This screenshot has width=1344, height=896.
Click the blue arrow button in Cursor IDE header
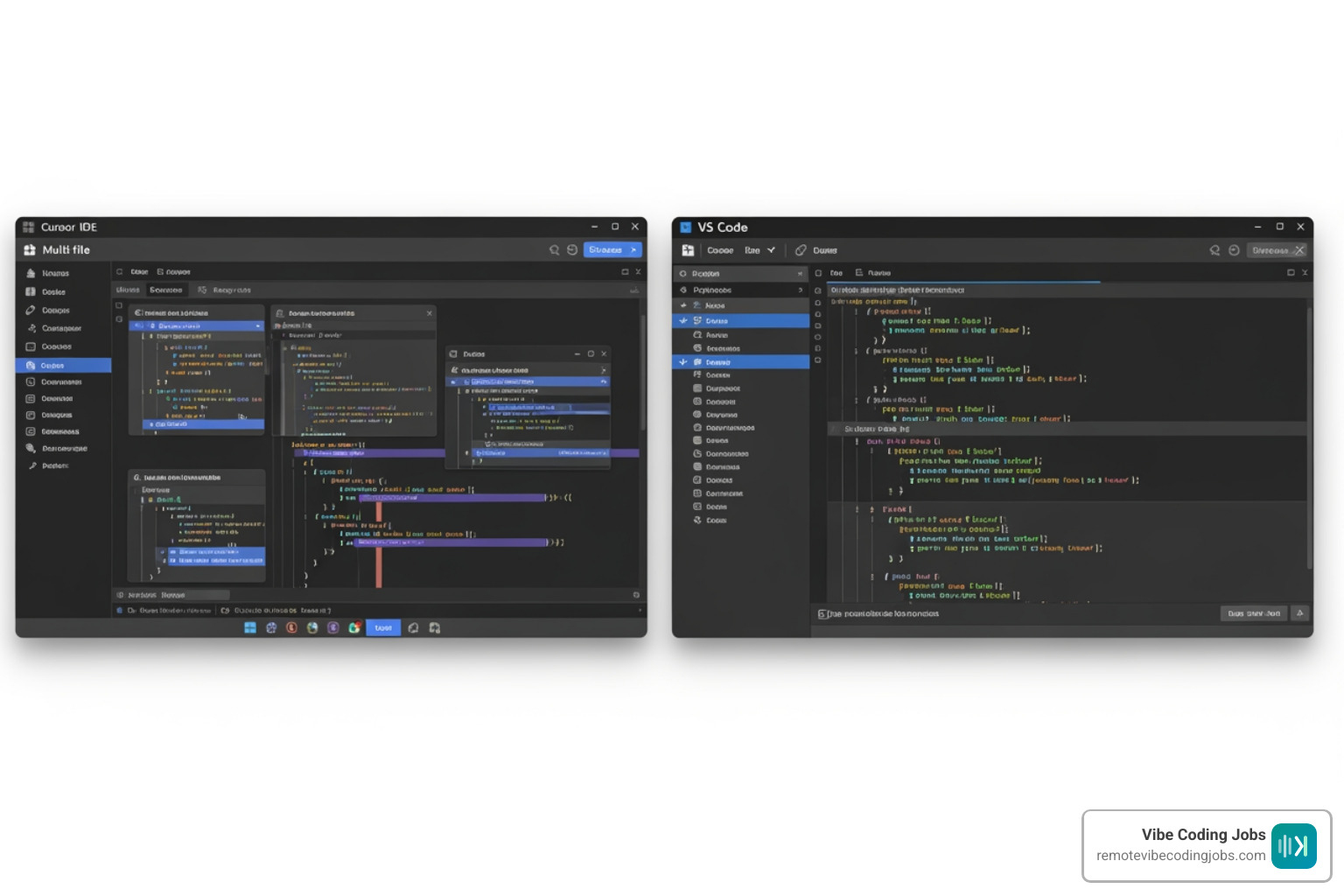613,249
